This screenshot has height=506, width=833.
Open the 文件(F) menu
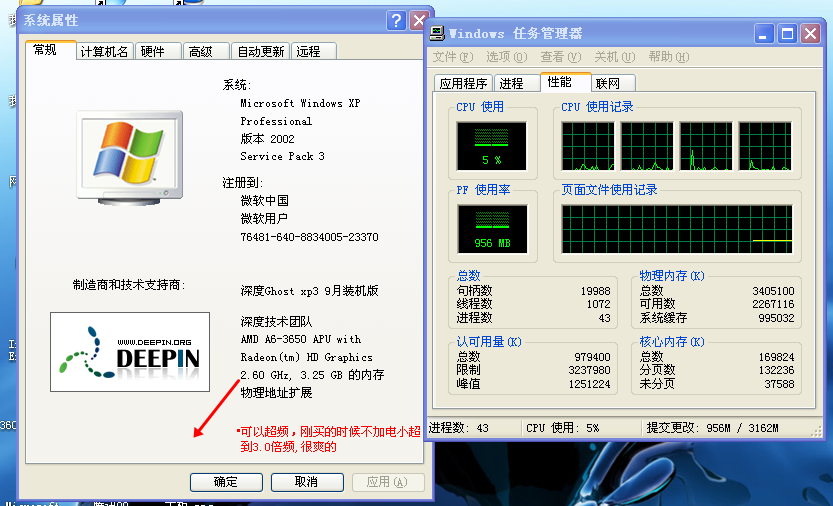coord(452,57)
